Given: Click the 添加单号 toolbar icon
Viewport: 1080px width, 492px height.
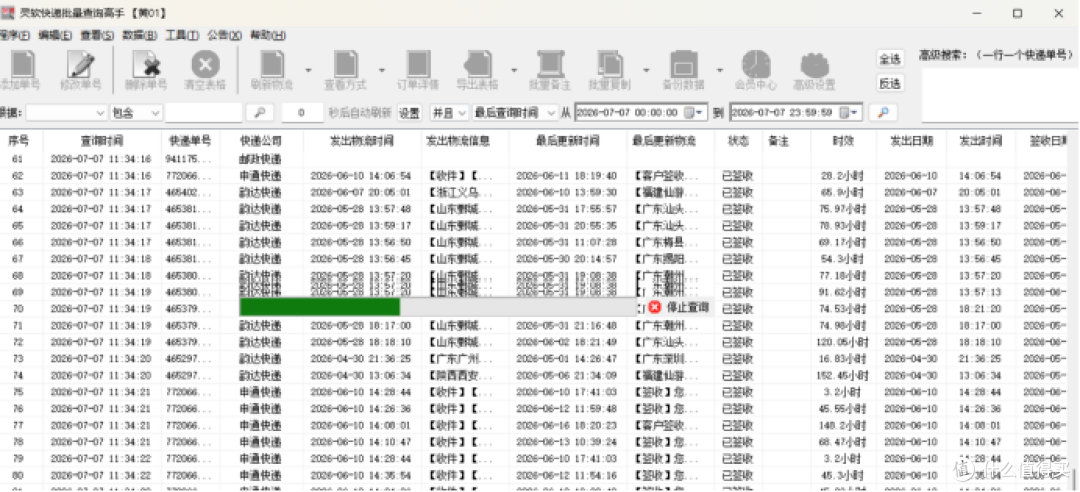Looking at the screenshot, I should (22, 64).
